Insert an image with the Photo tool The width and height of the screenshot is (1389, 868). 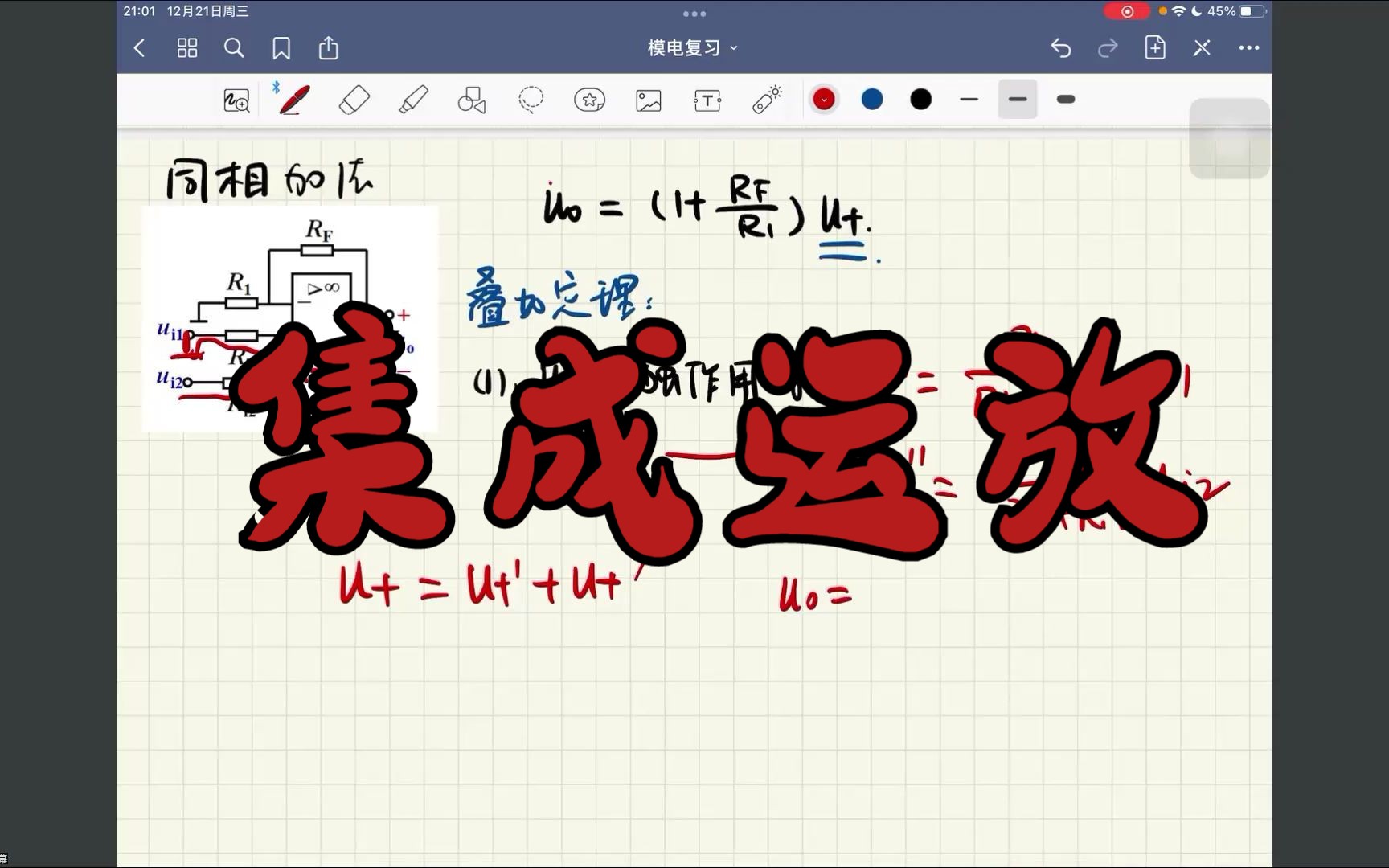[x=648, y=99]
